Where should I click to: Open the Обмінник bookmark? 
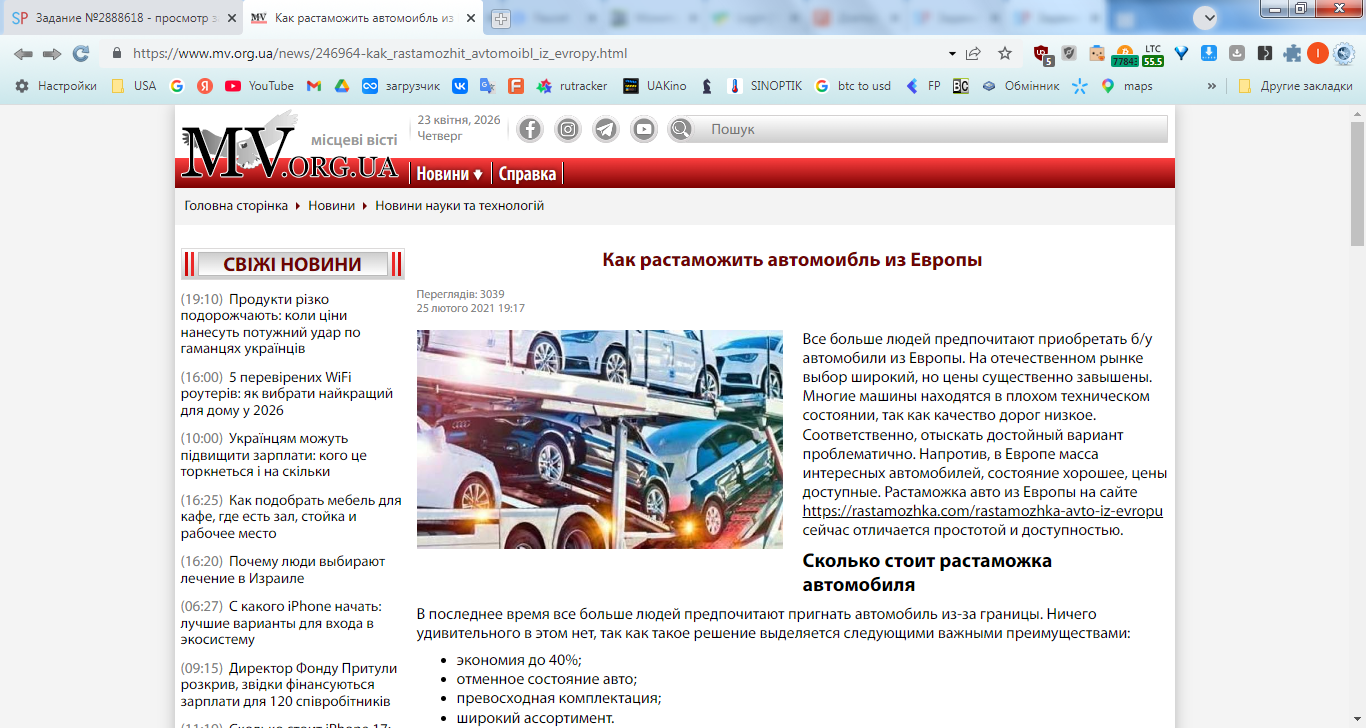[1020, 86]
